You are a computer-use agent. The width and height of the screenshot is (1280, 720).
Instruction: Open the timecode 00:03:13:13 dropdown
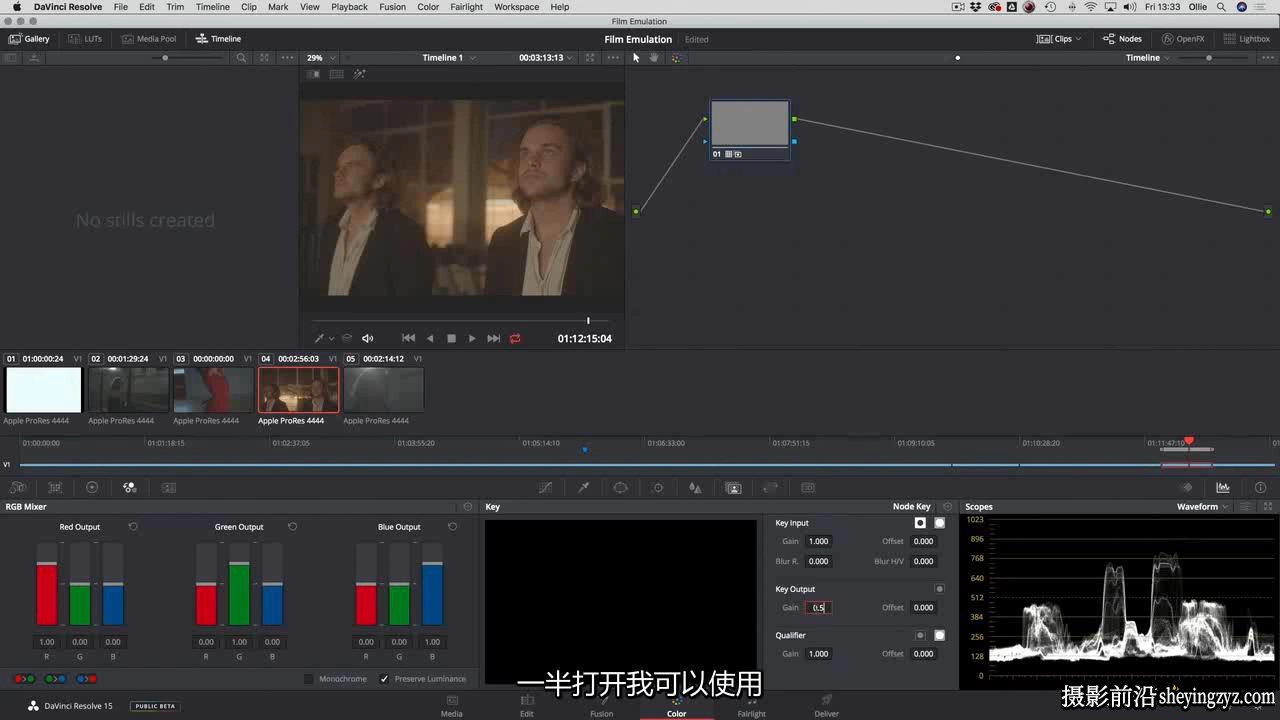546,58
